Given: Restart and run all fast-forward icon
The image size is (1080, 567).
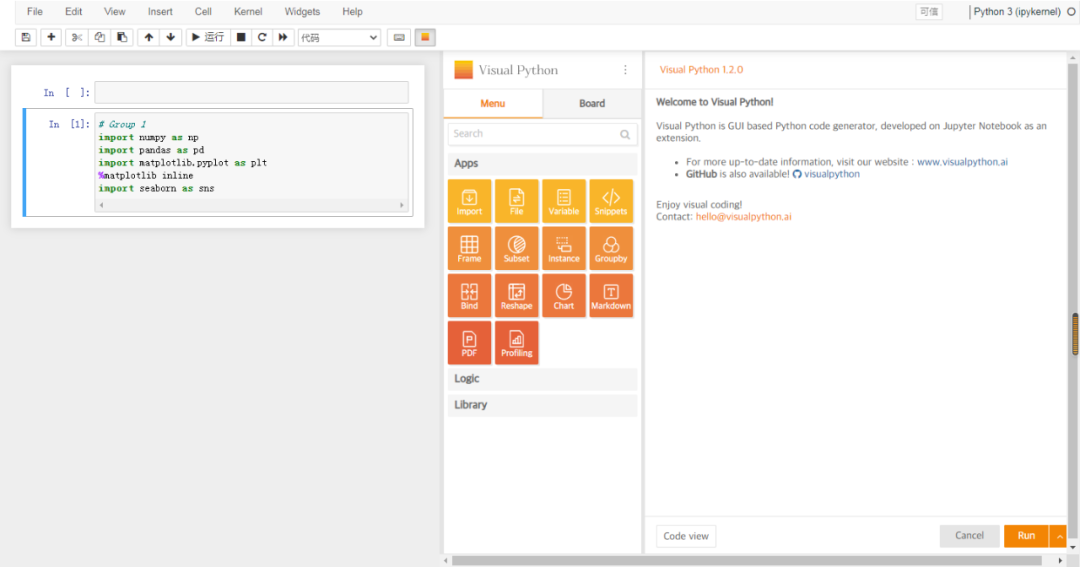Looking at the screenshot, I should click(283, 37).
